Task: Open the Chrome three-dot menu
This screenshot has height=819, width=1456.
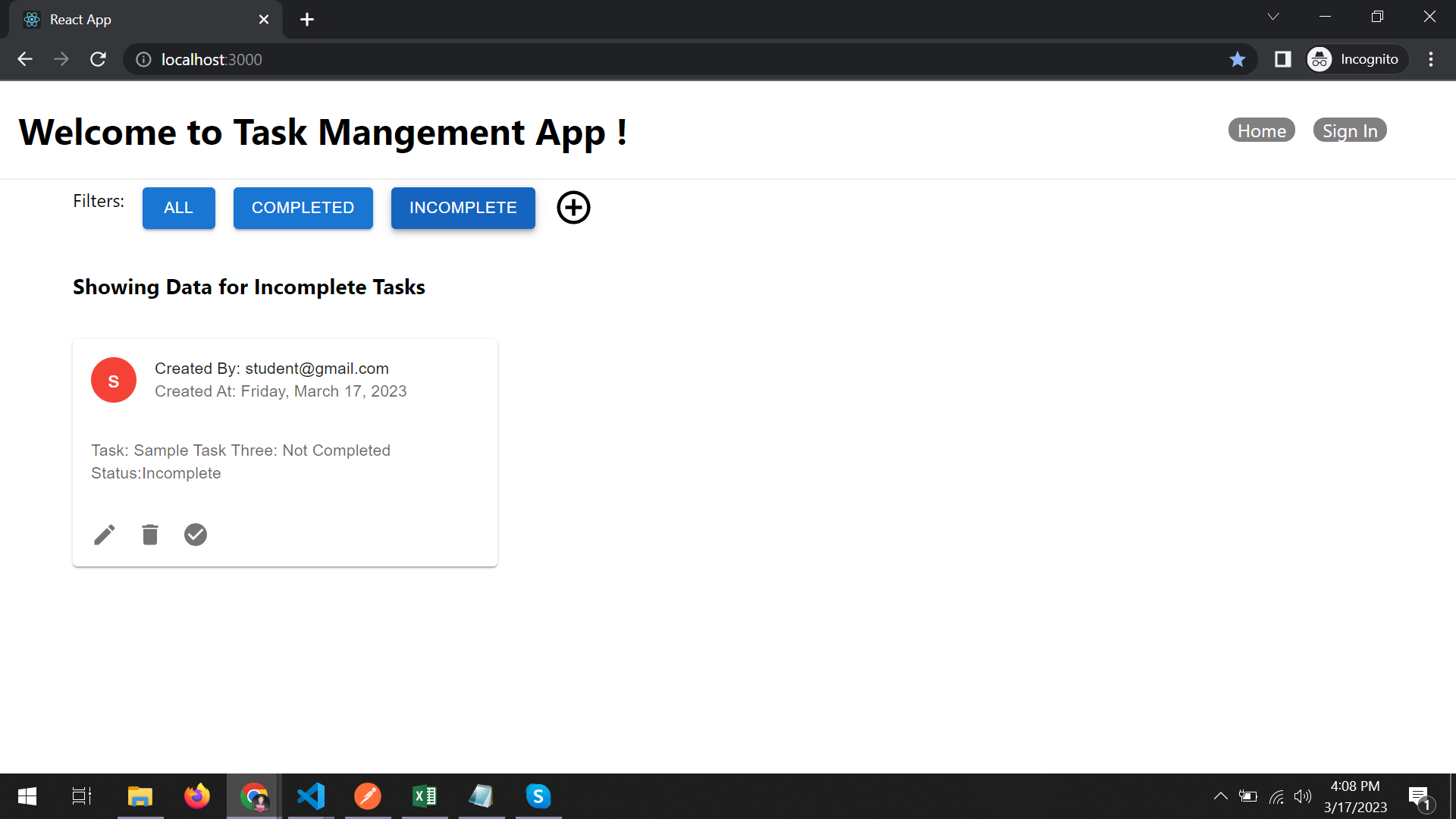Action: point(1431,59)
